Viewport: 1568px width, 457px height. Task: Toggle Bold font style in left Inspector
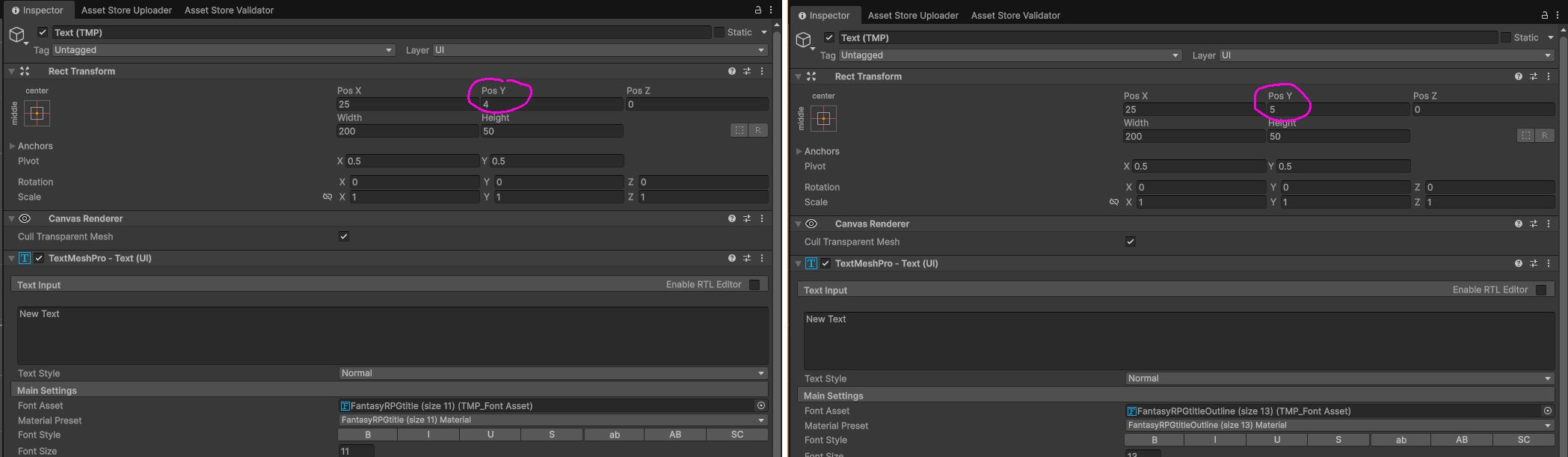click(x=368, y=435)
